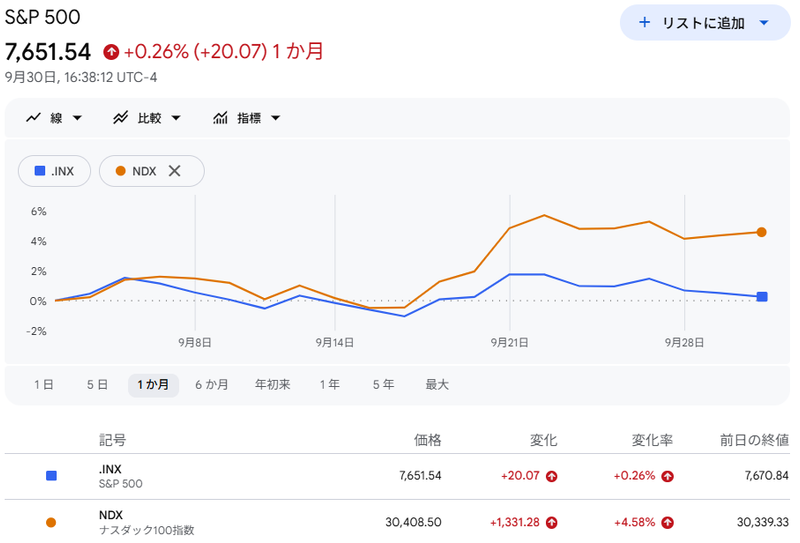800x543 pixels.
Task: Click the 30,339.33 previous close value
Action: [x=763, y=522]
